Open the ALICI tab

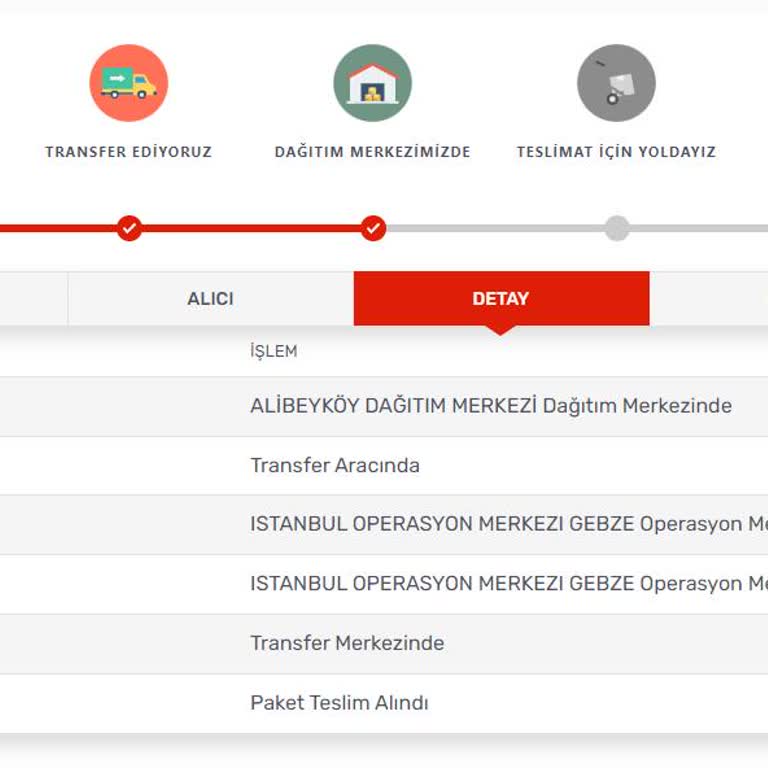(211, 298)
